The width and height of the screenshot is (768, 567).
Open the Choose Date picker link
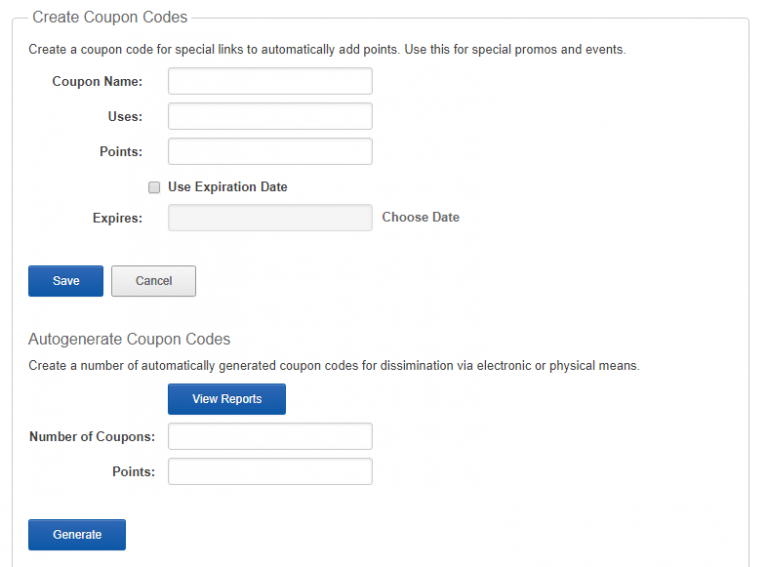(x=420, y=217)
